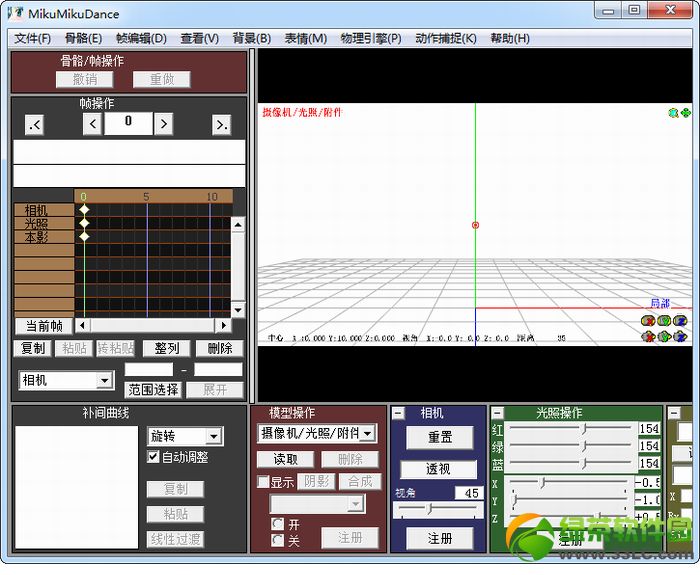Click the range end frame input field

218,370
